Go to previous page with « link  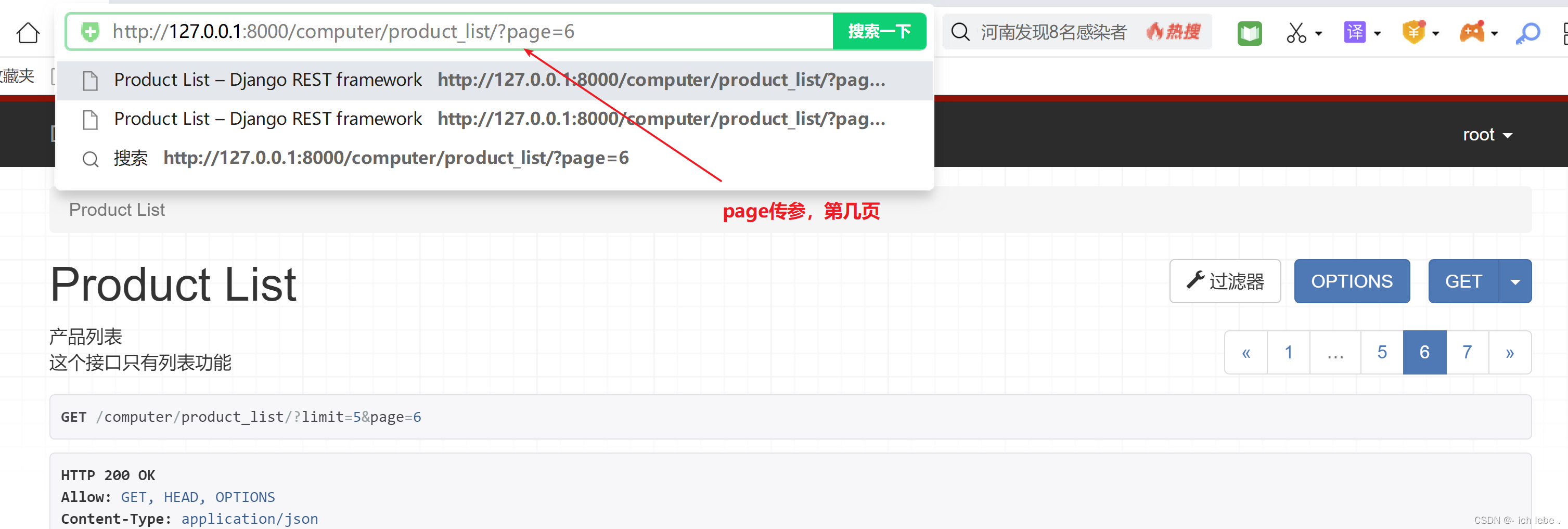coord(1246,353)
